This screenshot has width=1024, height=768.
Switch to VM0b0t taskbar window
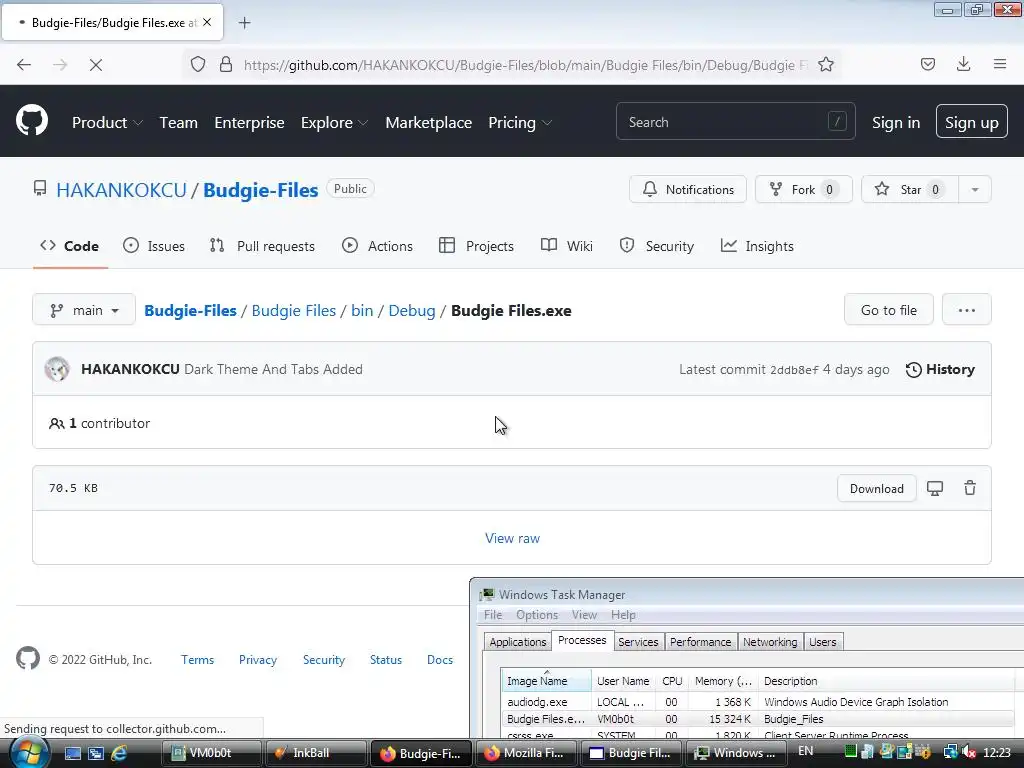tap(211, 753)
